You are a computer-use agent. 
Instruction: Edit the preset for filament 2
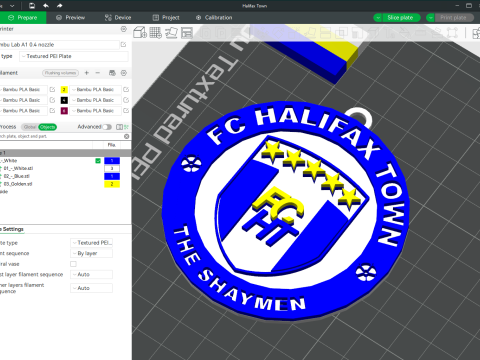[x=126, y=89]
